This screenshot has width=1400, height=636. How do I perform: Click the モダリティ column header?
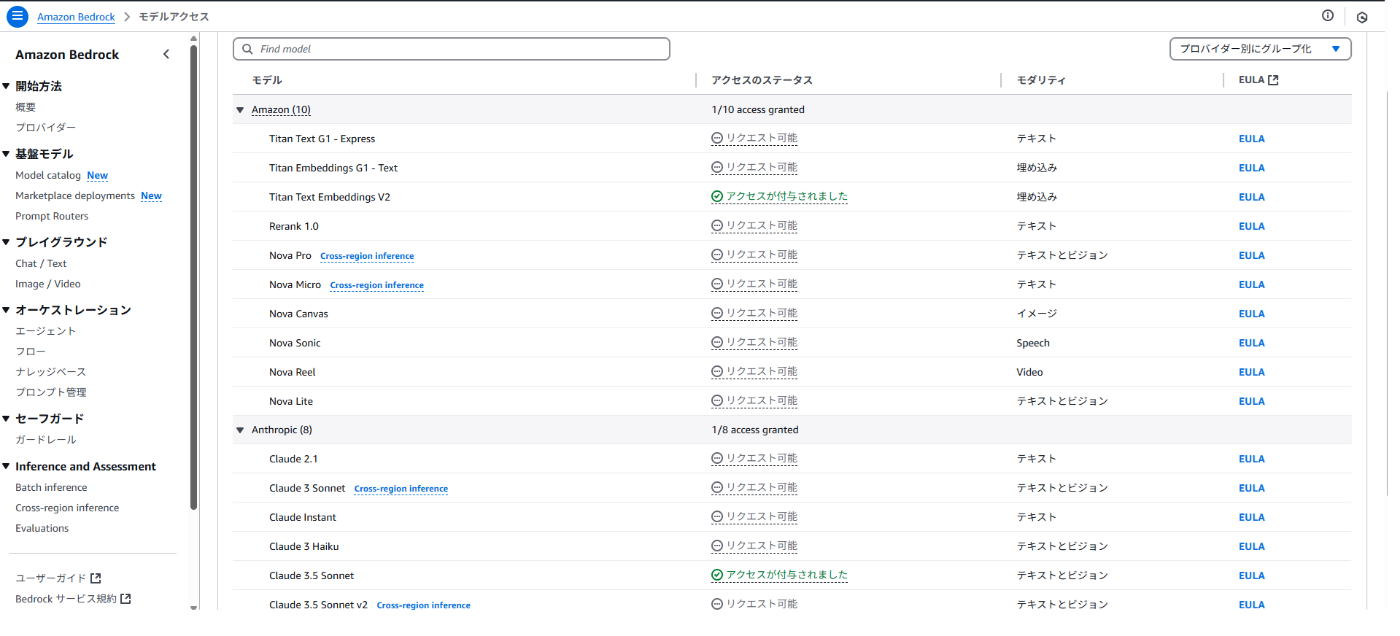[1041, 80]
